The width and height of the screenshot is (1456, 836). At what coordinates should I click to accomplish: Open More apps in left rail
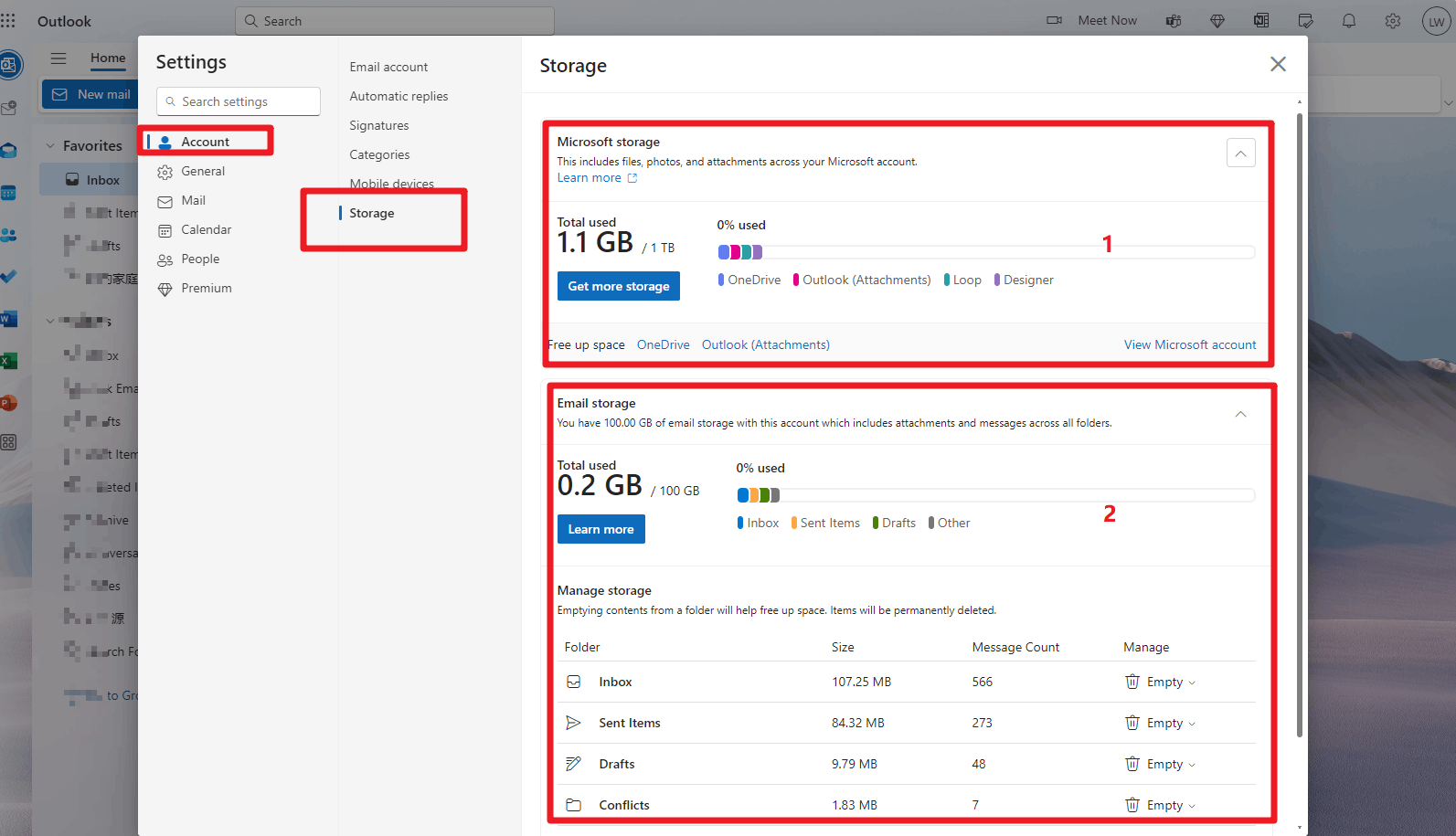8,443
